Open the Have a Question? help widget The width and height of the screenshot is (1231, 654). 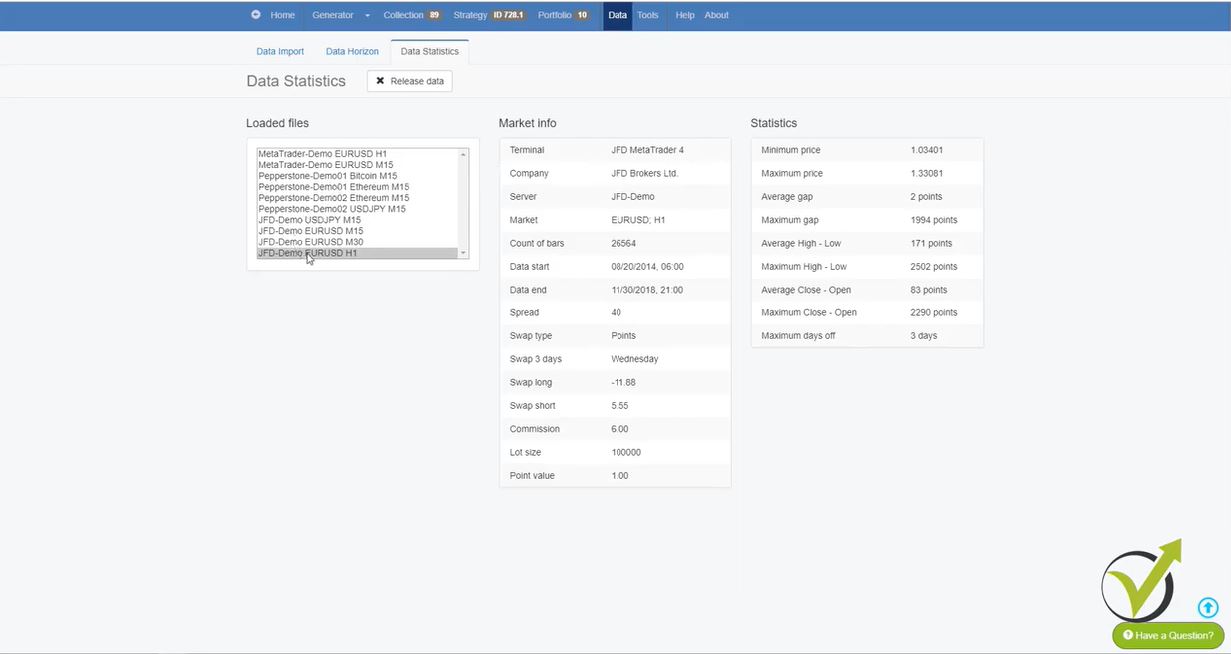pos(1168,635)
